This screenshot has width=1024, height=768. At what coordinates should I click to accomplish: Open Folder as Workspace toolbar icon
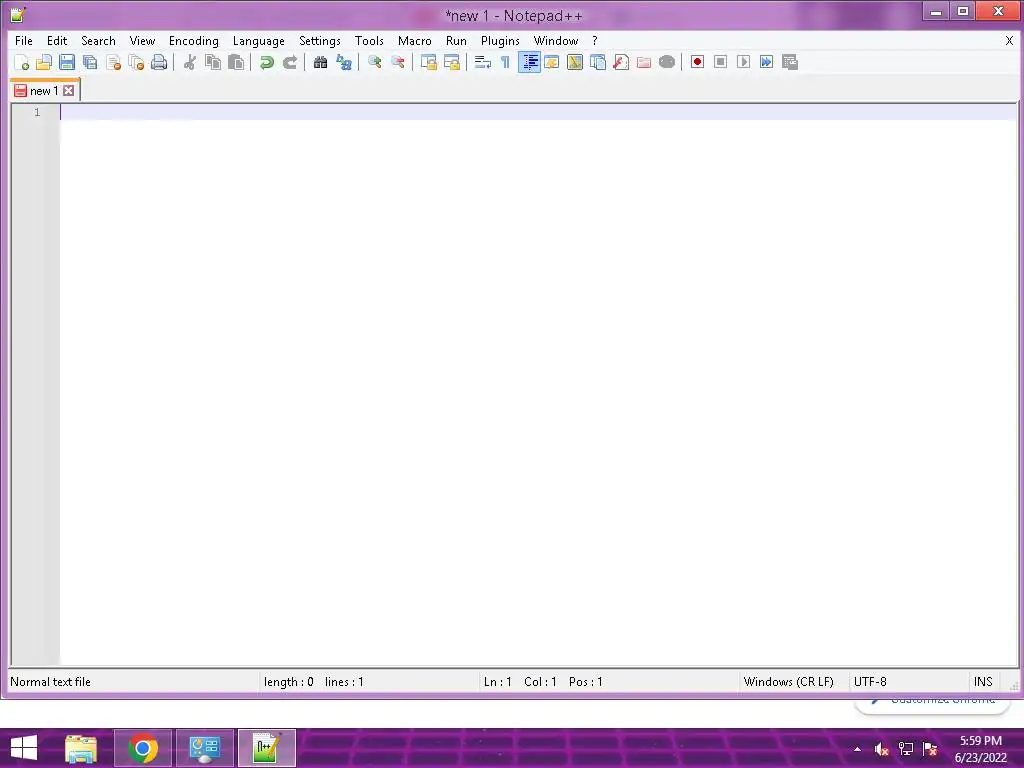coord(644,62)
